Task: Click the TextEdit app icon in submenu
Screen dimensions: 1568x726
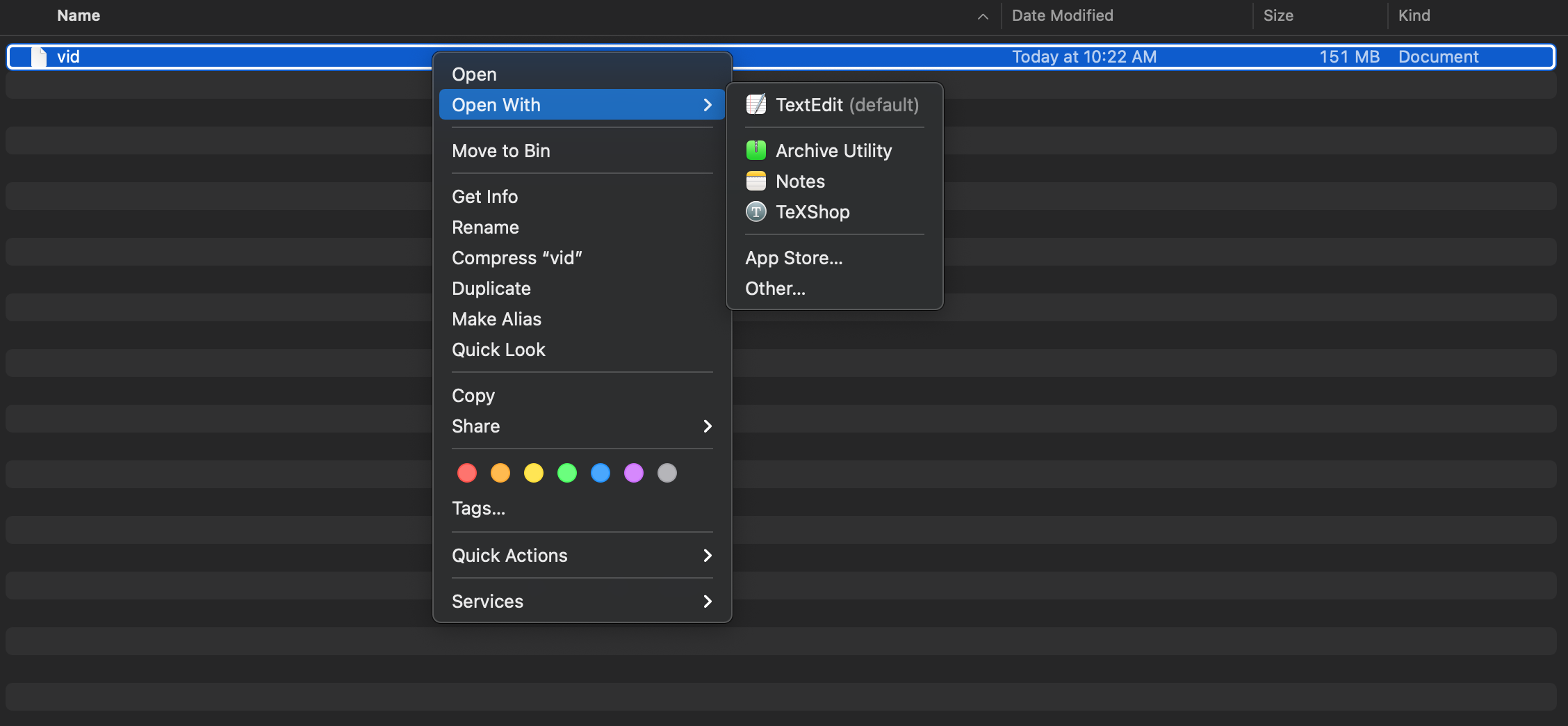Action: coord(756,104)
